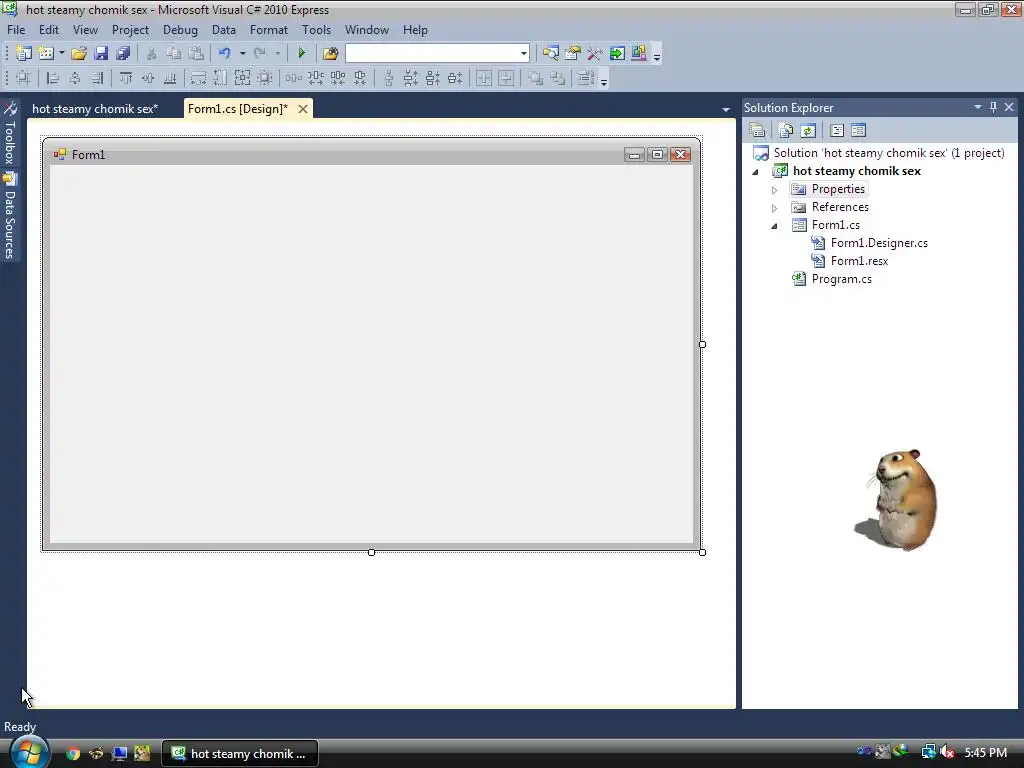Open the active documents list dropdown arrow
1024x768 pixels.
[726, 110]
